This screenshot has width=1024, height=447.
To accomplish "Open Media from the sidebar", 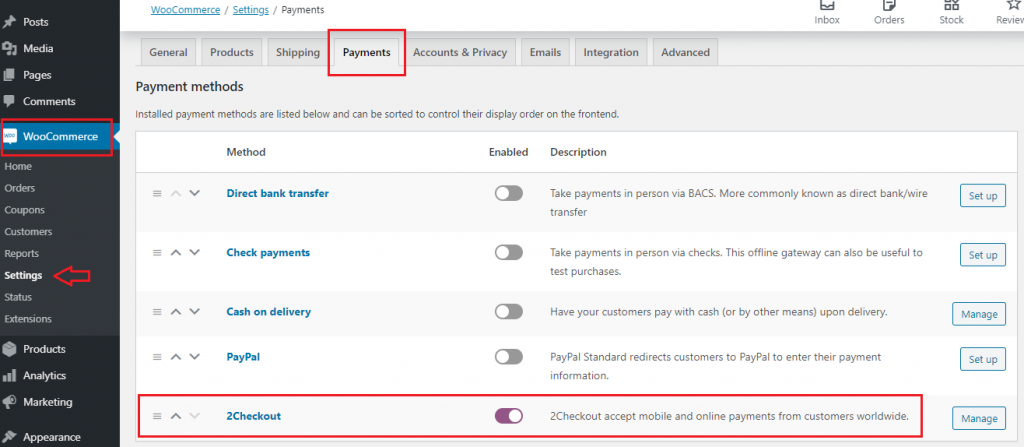I will pos(37,48).
